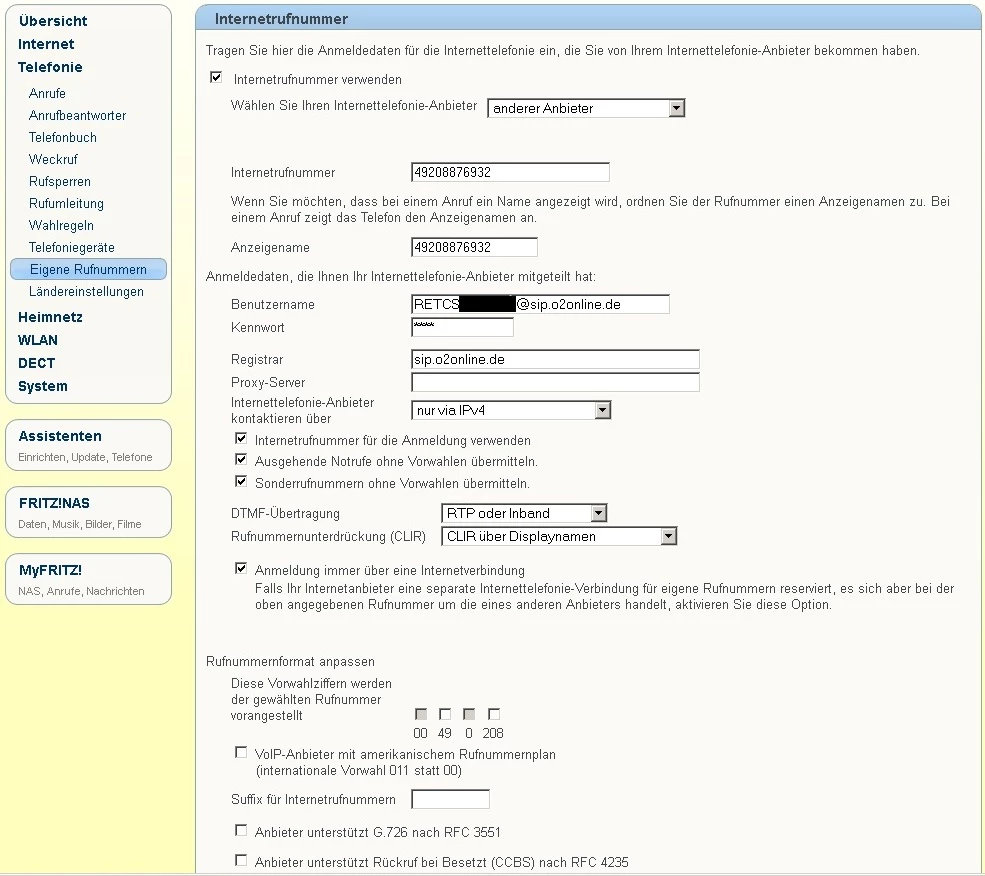Screen dimensions: 985x876
Task: Open the 'nur via IPv4' dropdown
Action: [x=511, y=410]
